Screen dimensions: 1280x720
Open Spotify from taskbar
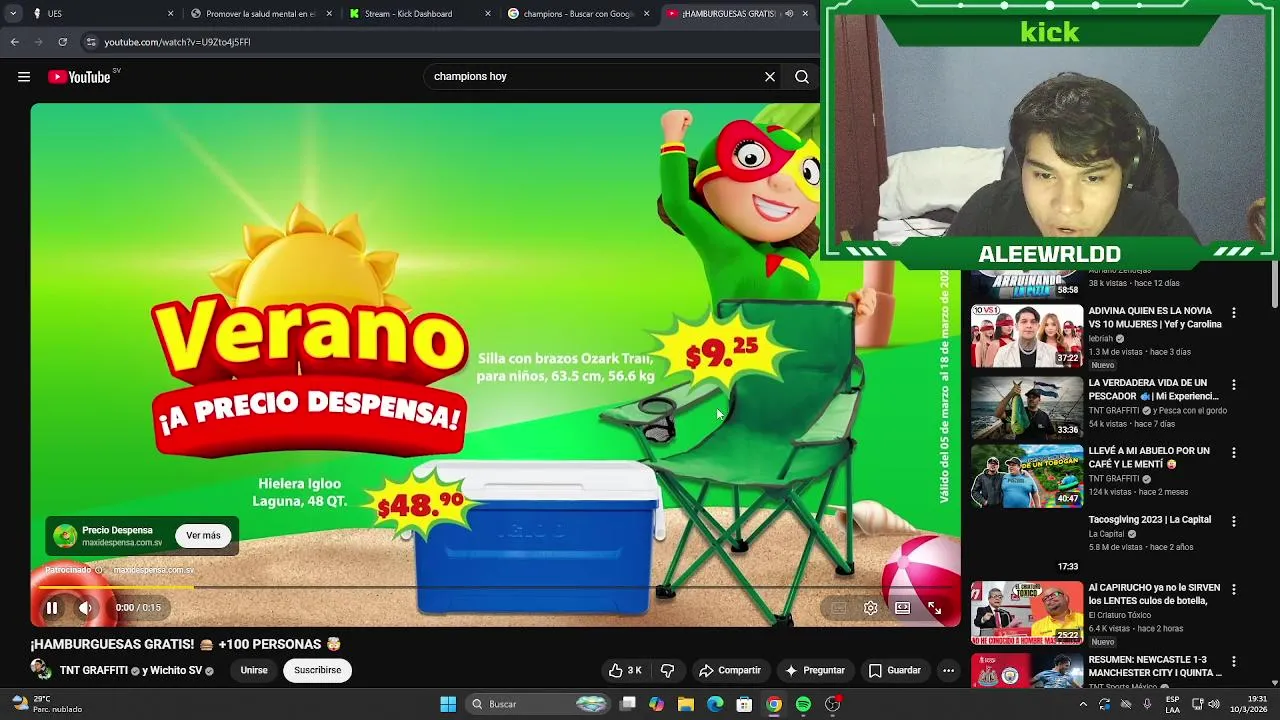(x=803, y=704)
